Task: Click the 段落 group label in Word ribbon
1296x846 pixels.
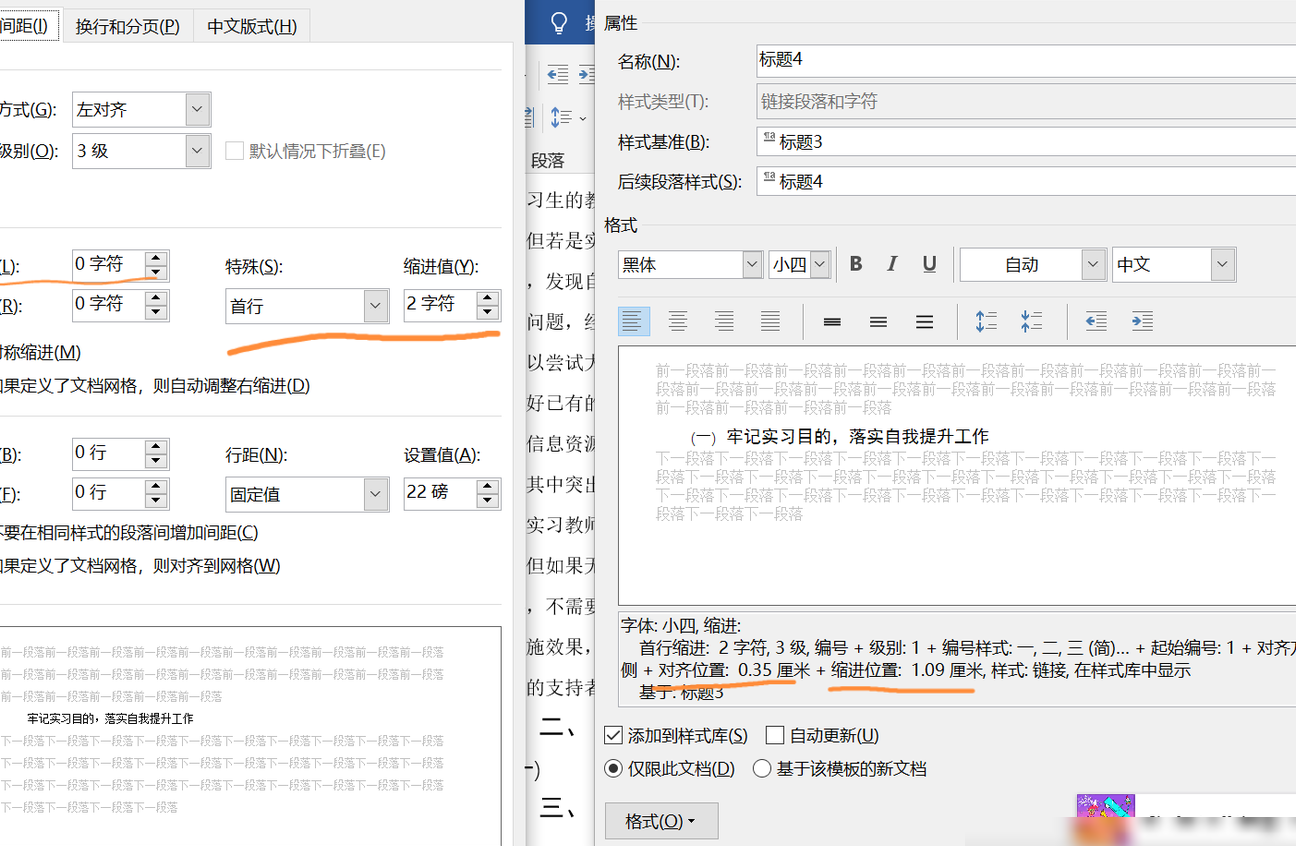Action: tap(548, 160)
